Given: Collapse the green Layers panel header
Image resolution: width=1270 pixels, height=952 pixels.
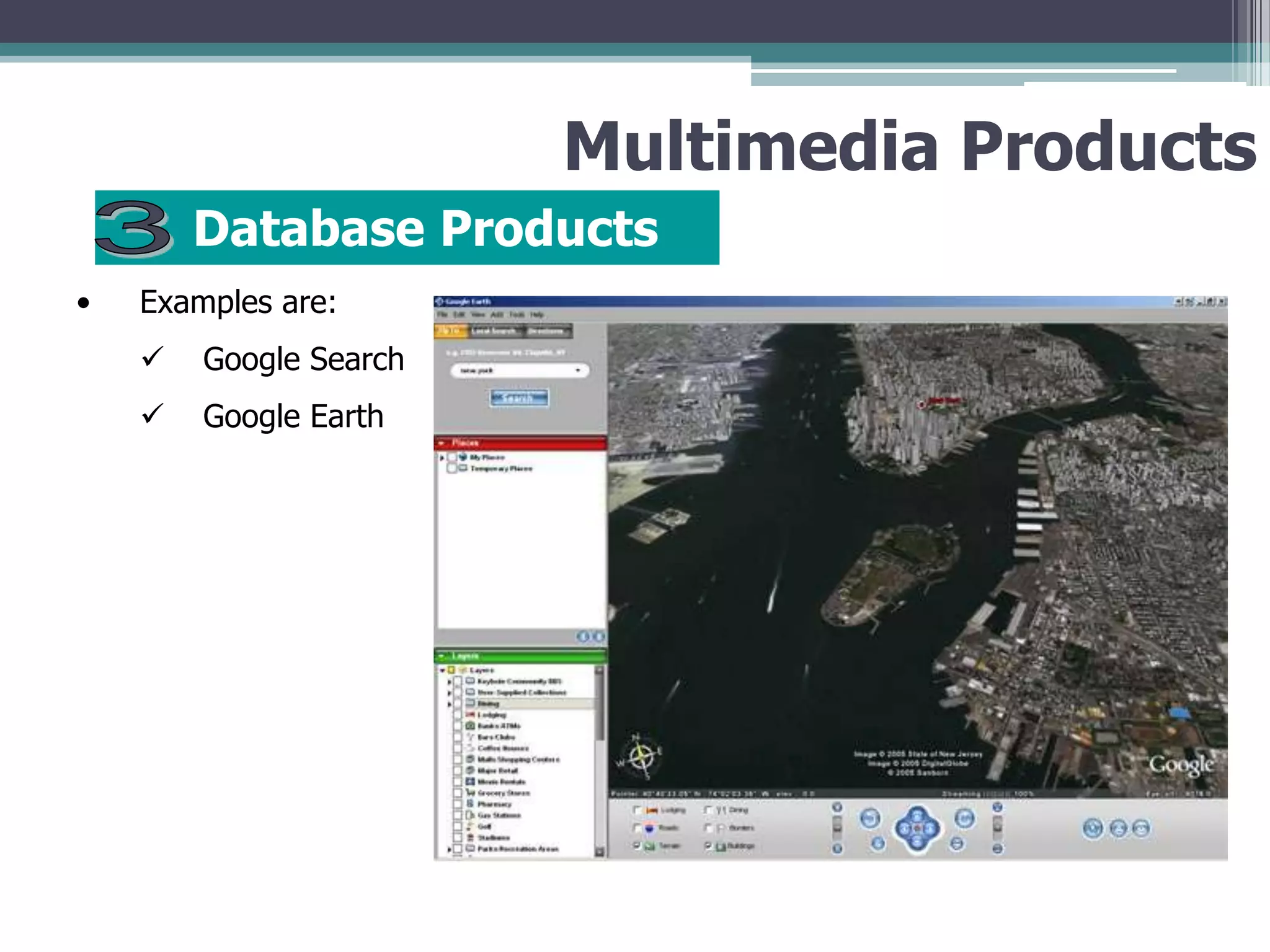Looking at the screenshot, I should (520, 656).
